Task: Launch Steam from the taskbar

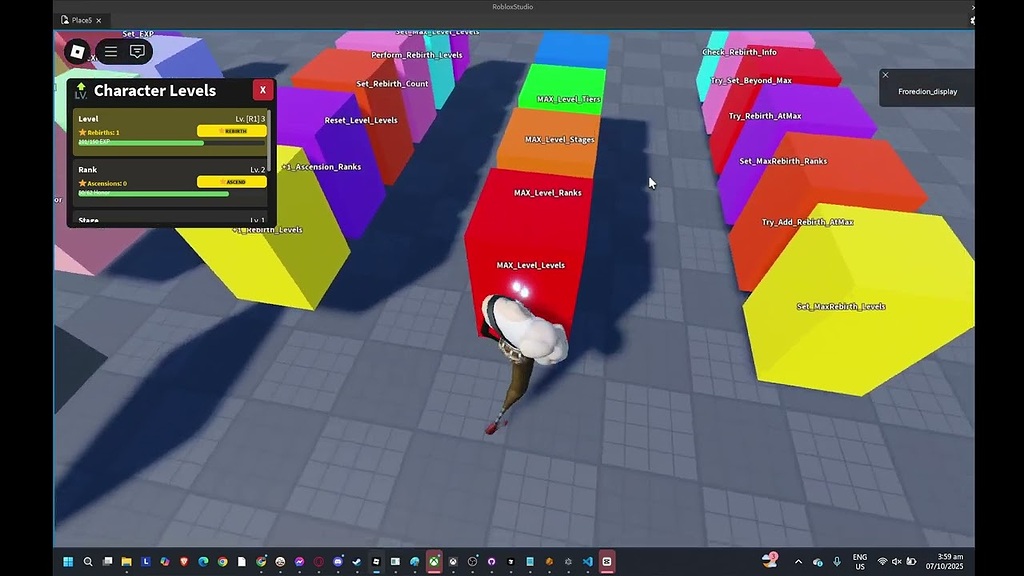Action: click(356, 562)
